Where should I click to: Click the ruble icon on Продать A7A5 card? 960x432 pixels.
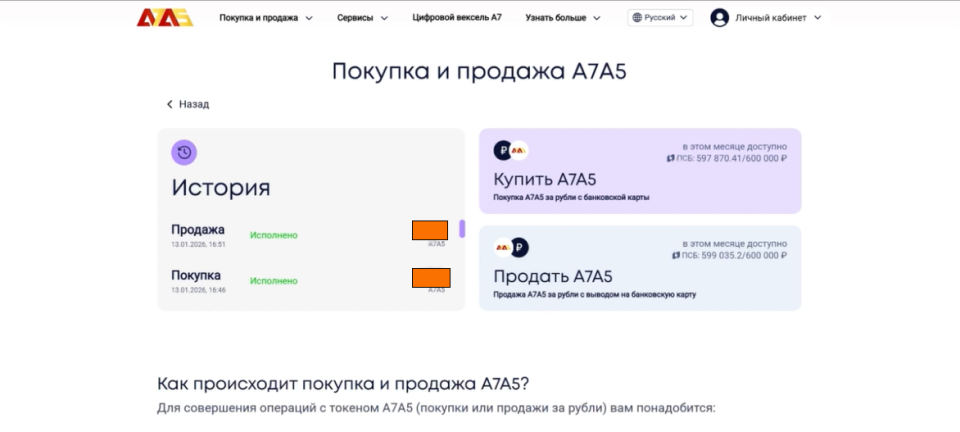pyautogui.click(x=520, y=248)
